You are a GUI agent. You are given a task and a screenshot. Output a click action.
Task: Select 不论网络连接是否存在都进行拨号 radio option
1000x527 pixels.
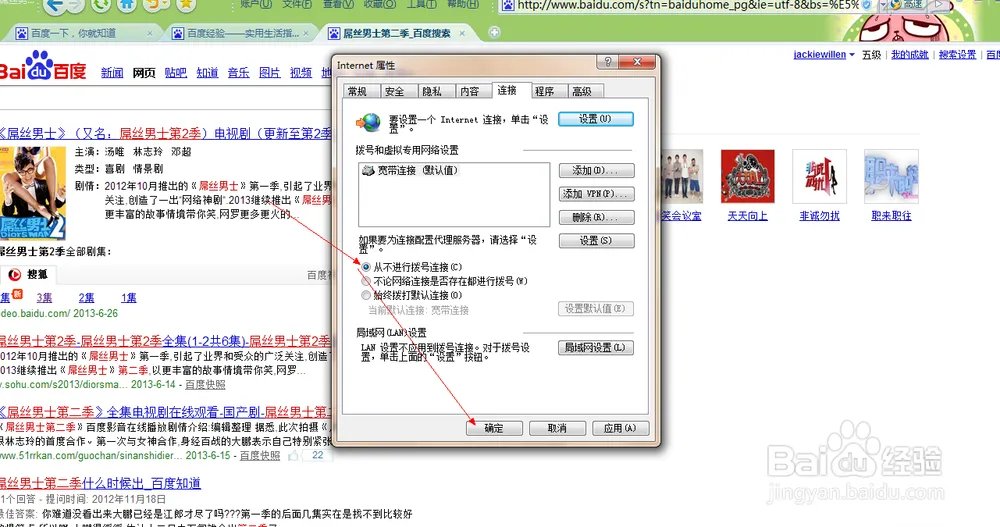pyautogui.click(x=366, y=281)
